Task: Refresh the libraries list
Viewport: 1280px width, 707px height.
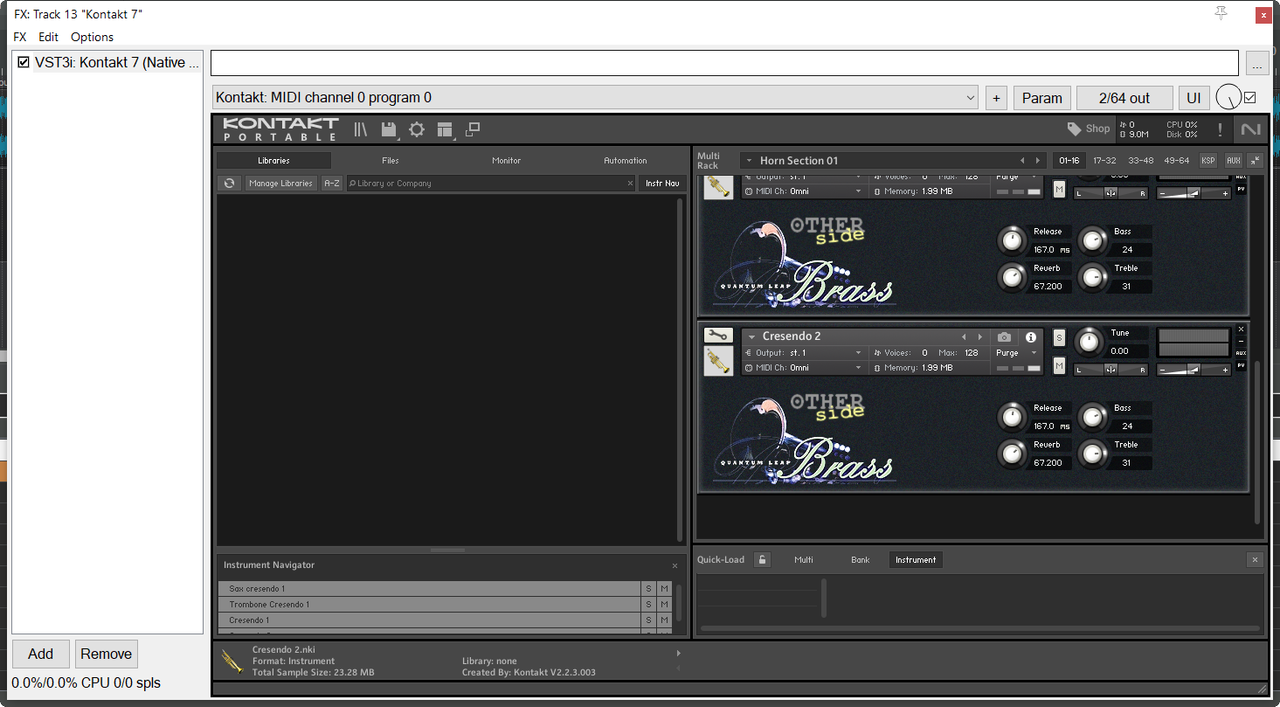Action: coord(230,183)
